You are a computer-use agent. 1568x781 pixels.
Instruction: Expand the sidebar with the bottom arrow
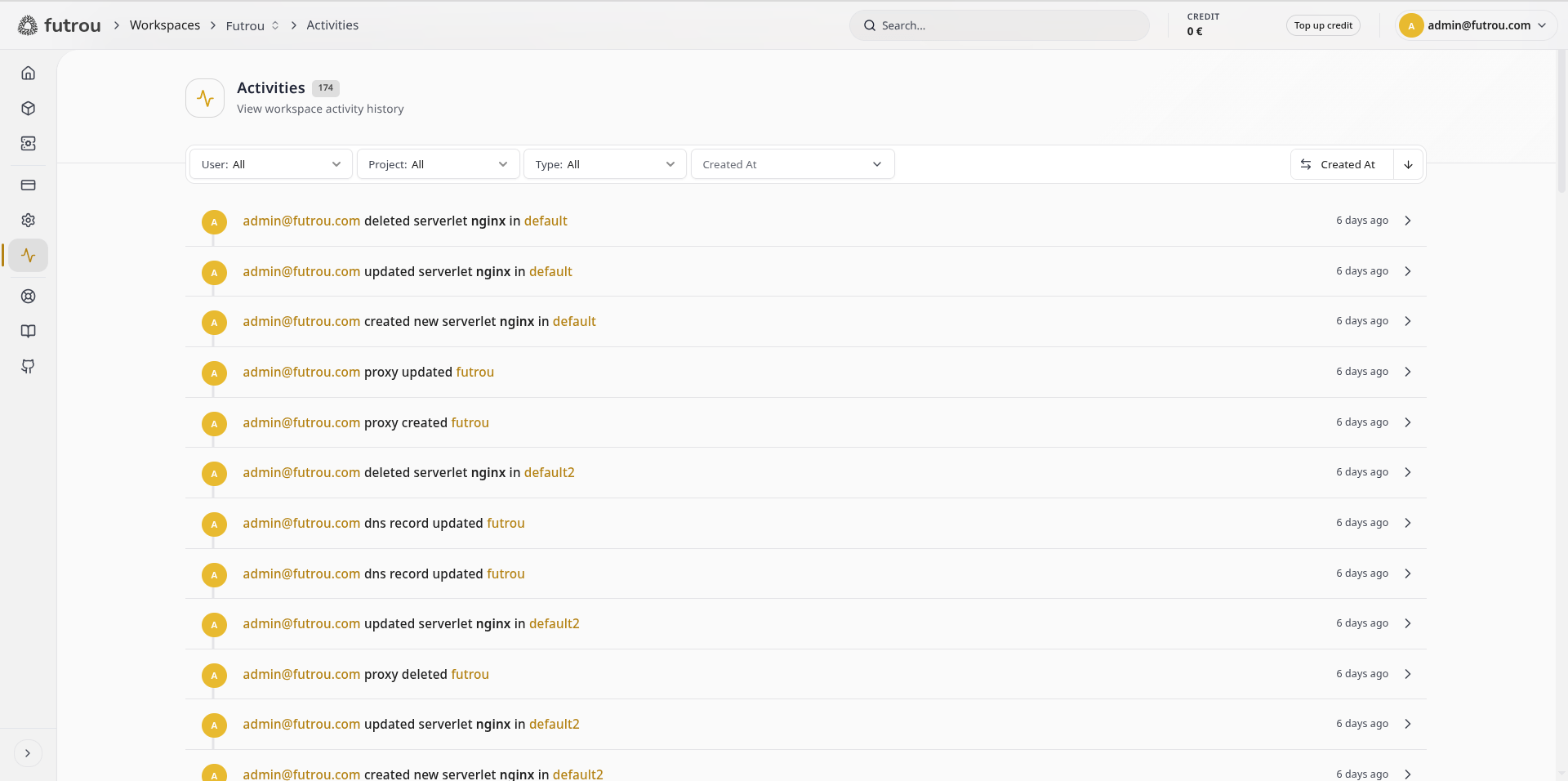[28, 753]
